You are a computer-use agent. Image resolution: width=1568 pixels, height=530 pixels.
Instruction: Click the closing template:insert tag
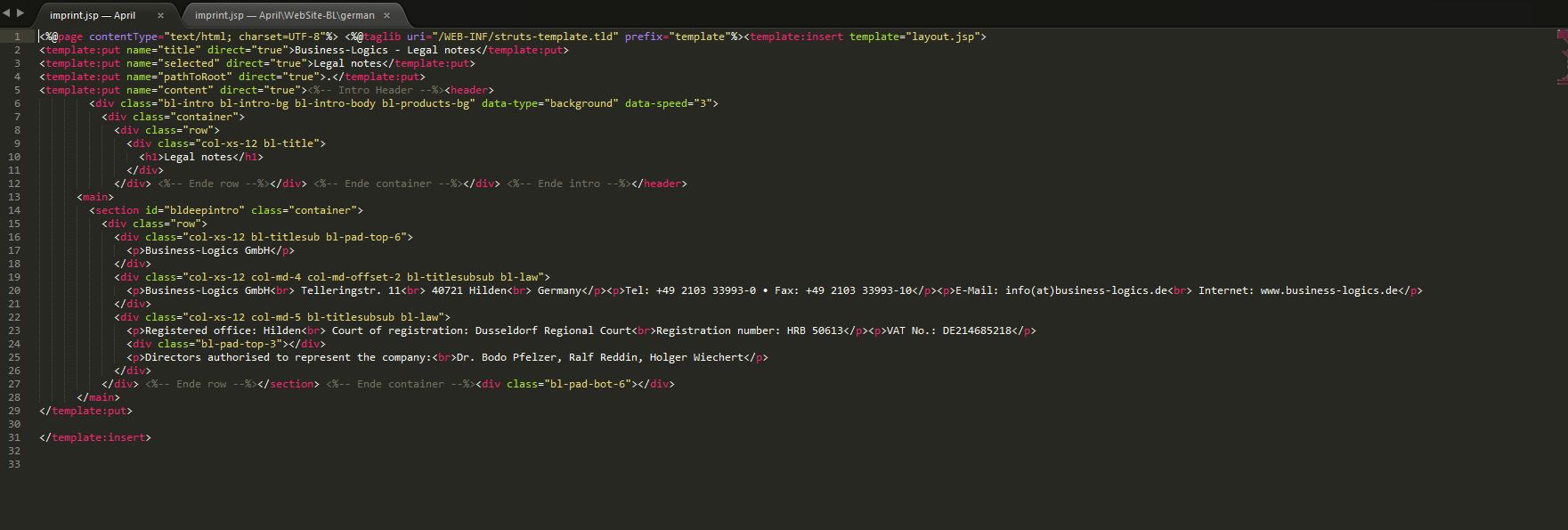tap(95, 437)
